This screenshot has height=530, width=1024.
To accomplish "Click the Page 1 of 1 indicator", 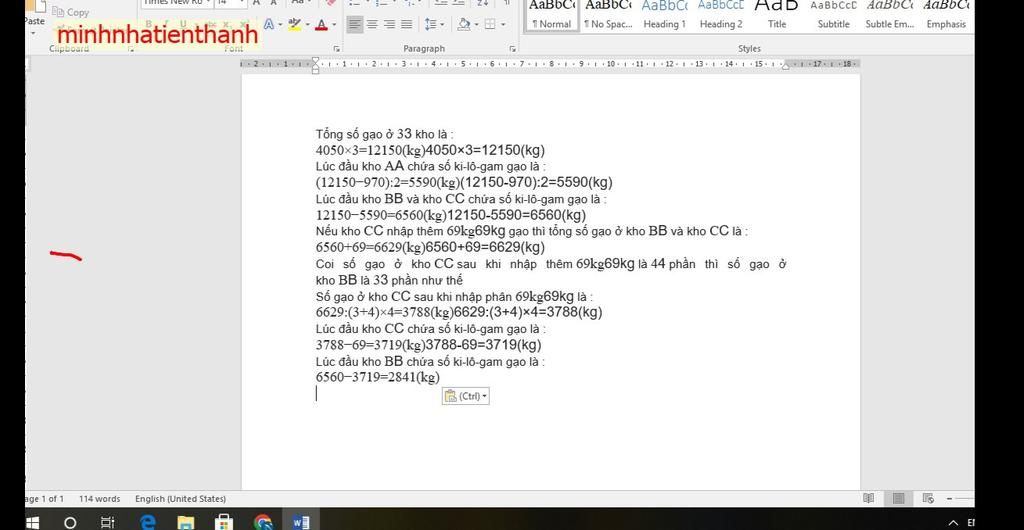I will point(44,499).
